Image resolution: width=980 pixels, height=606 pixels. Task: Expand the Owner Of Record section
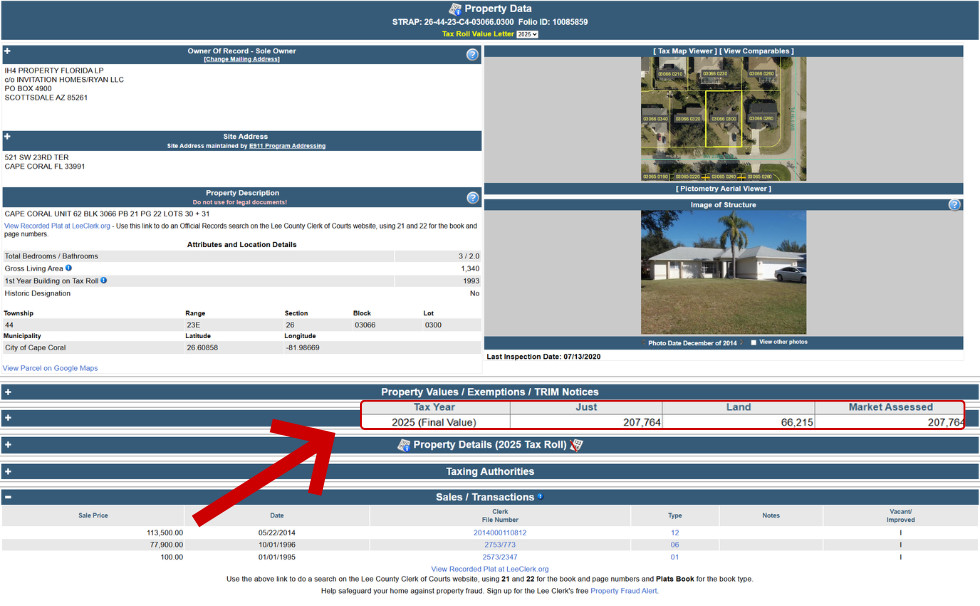point(8,51)
